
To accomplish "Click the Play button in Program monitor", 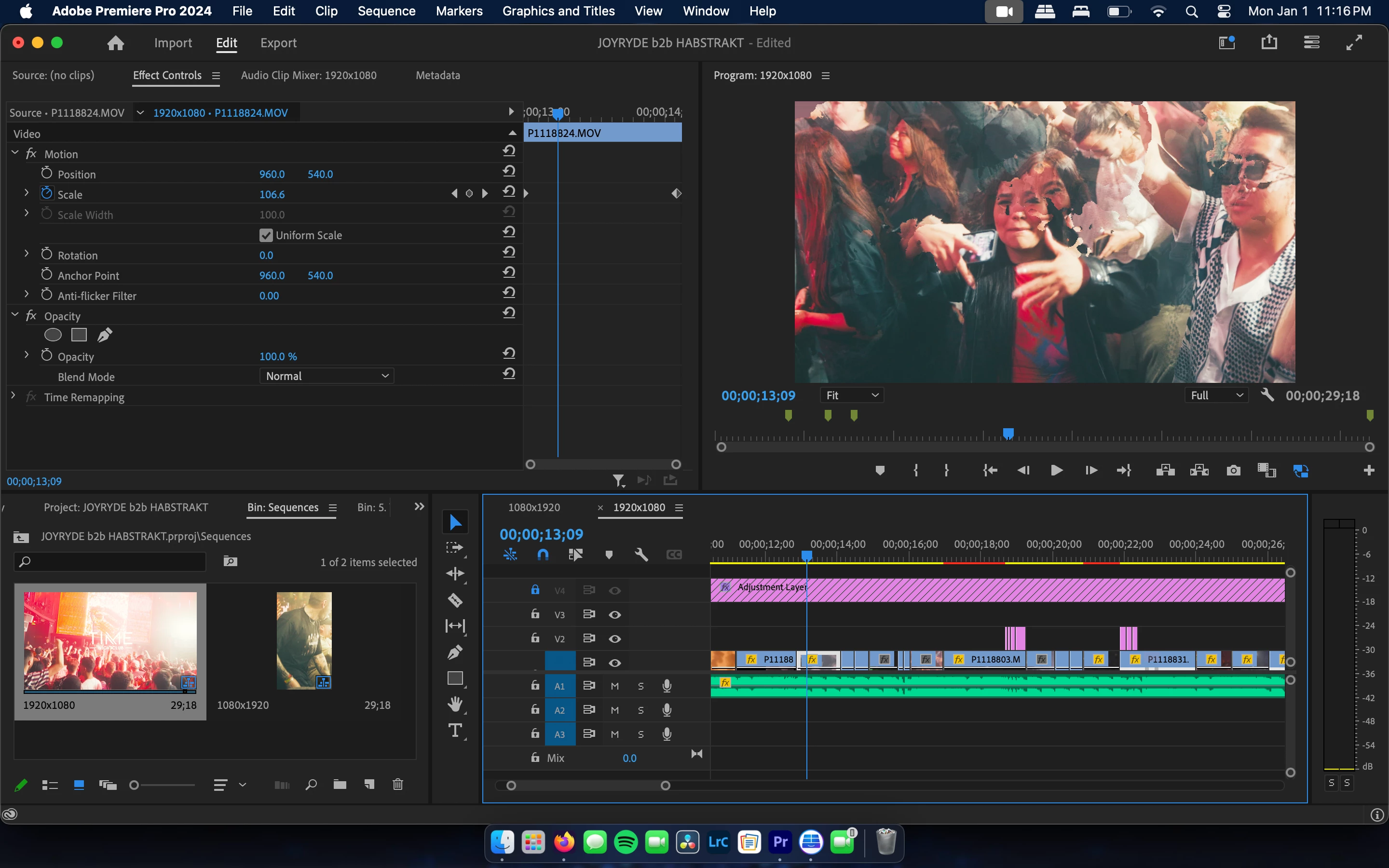I will click(x=1056, y=471).
